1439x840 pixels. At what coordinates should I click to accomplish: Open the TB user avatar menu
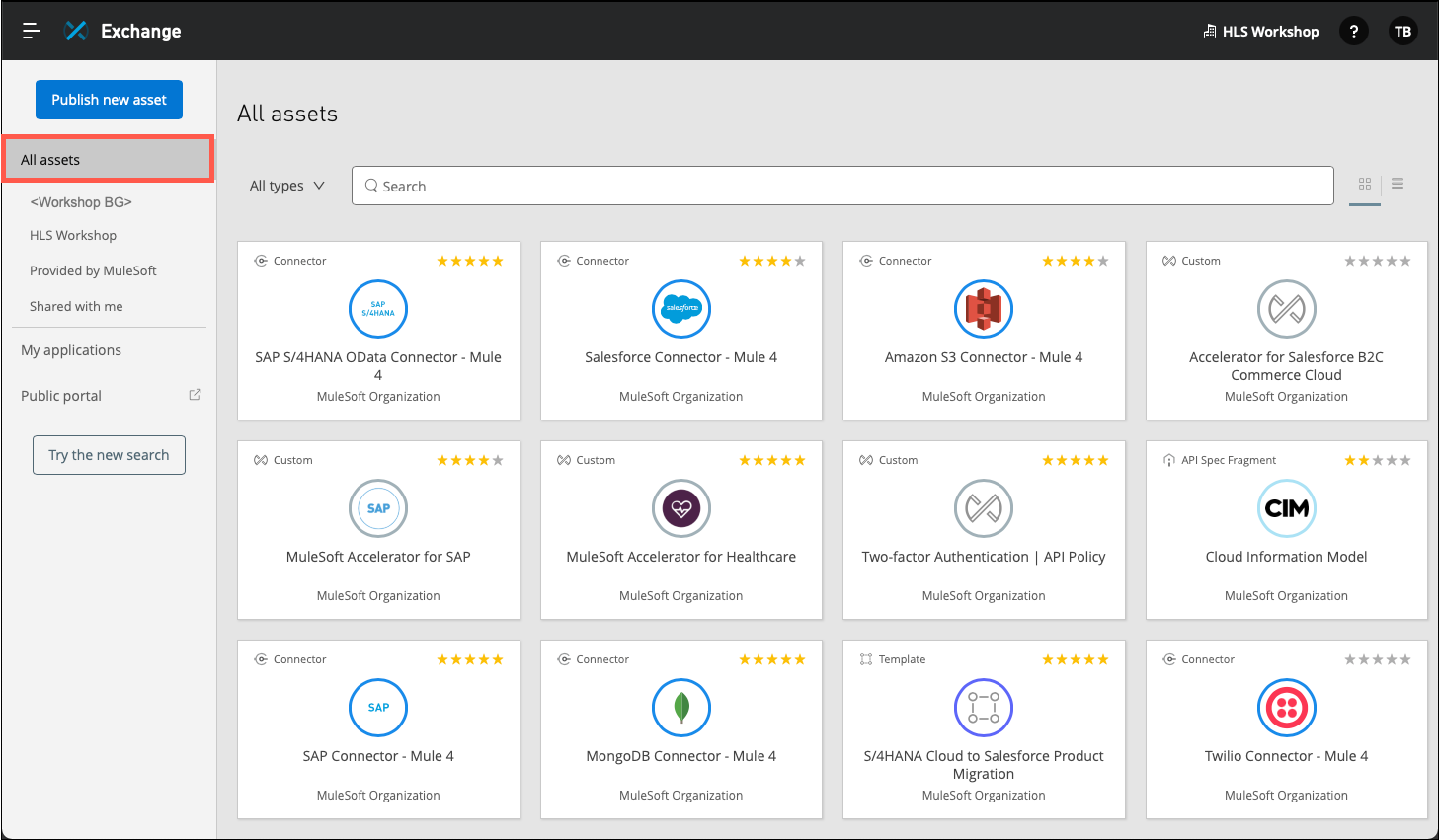[x=1402, y=31]
